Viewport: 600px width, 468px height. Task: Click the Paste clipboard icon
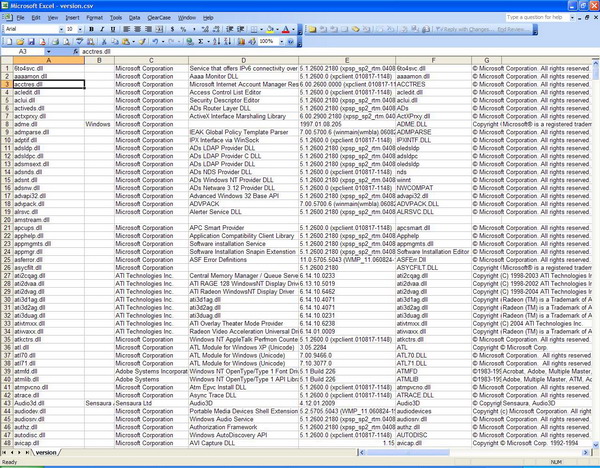tap(126, 42)
